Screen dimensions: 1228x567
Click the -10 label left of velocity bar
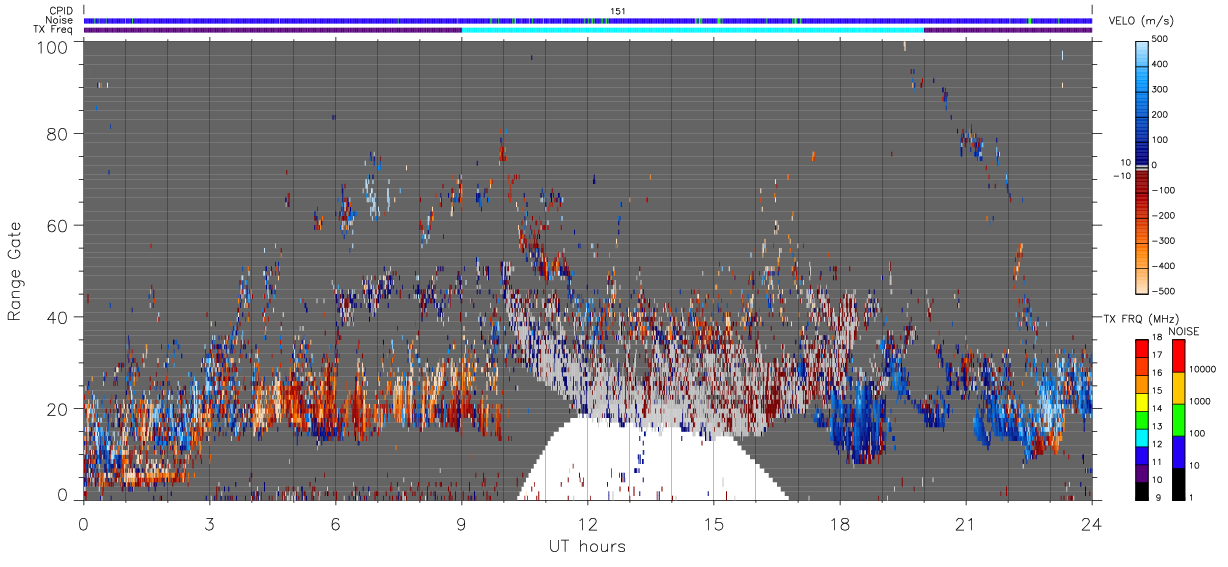coord(1121,176)
